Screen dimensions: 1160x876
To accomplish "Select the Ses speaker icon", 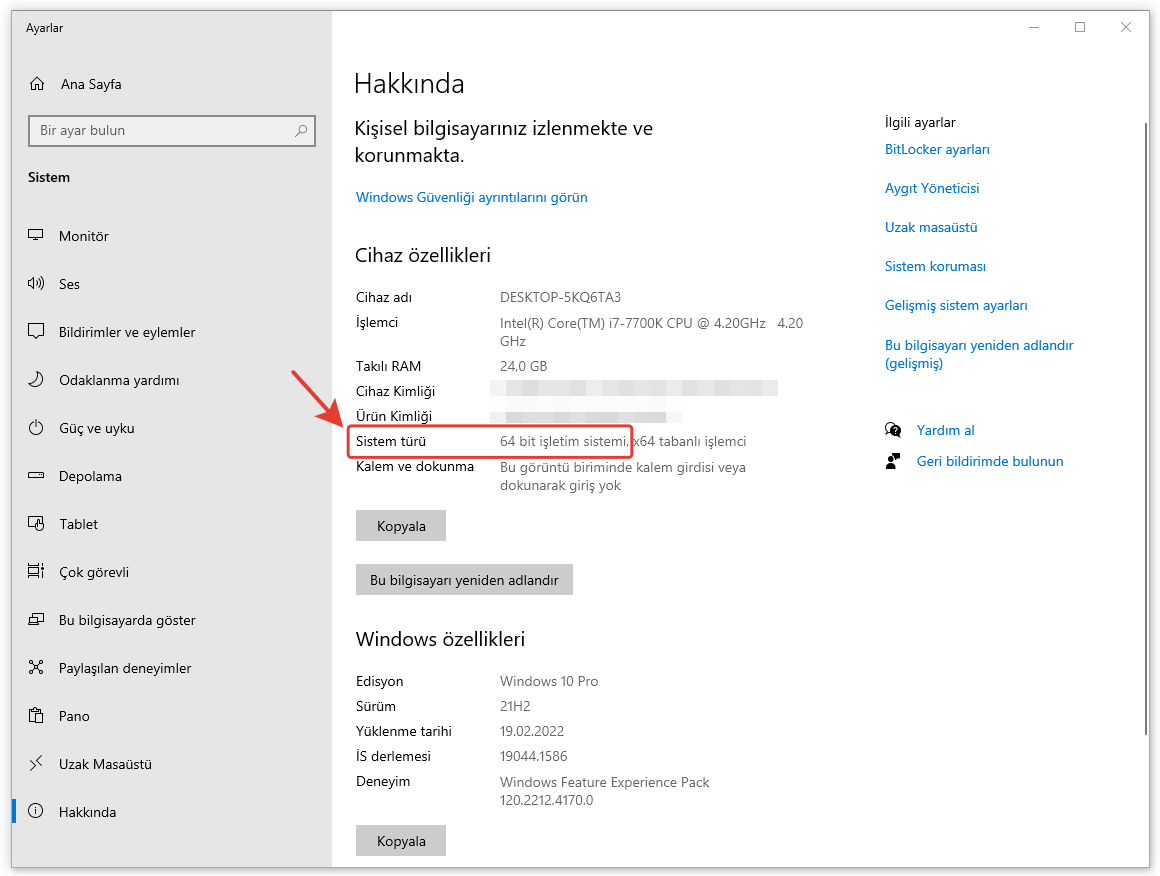I will [x=36, y=284].
